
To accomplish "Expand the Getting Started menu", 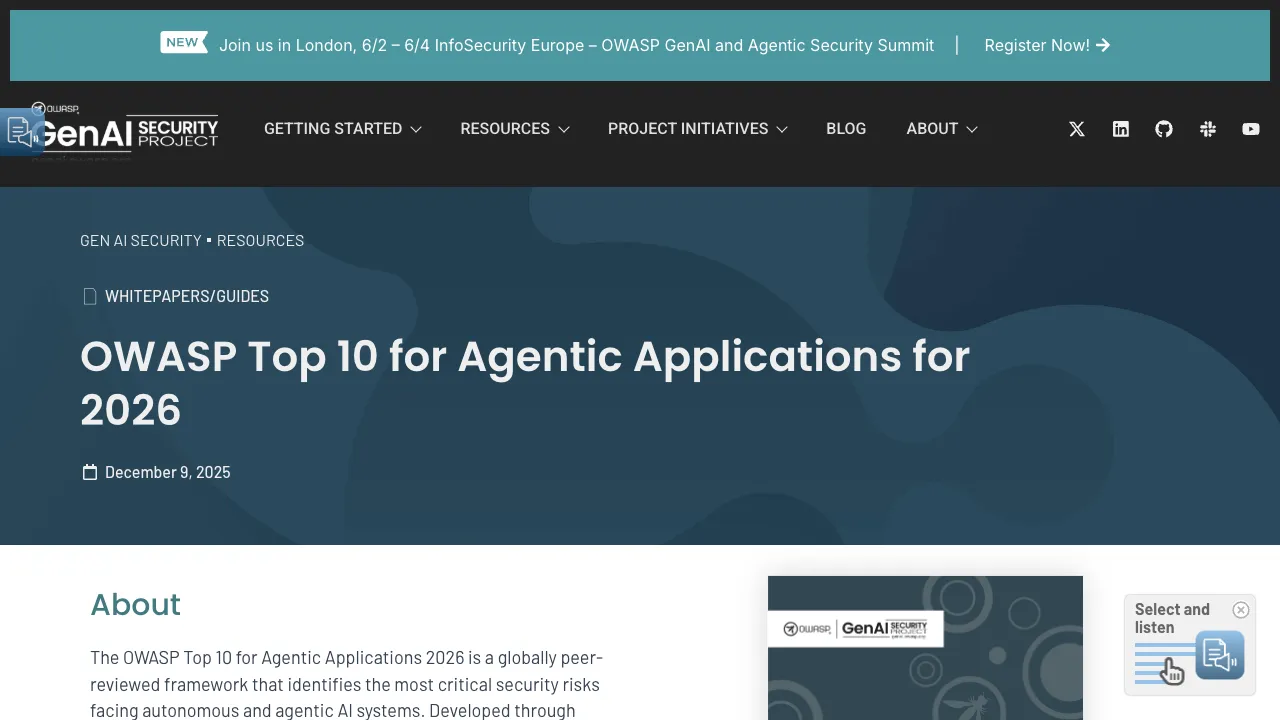I will (x=343, y=129).
